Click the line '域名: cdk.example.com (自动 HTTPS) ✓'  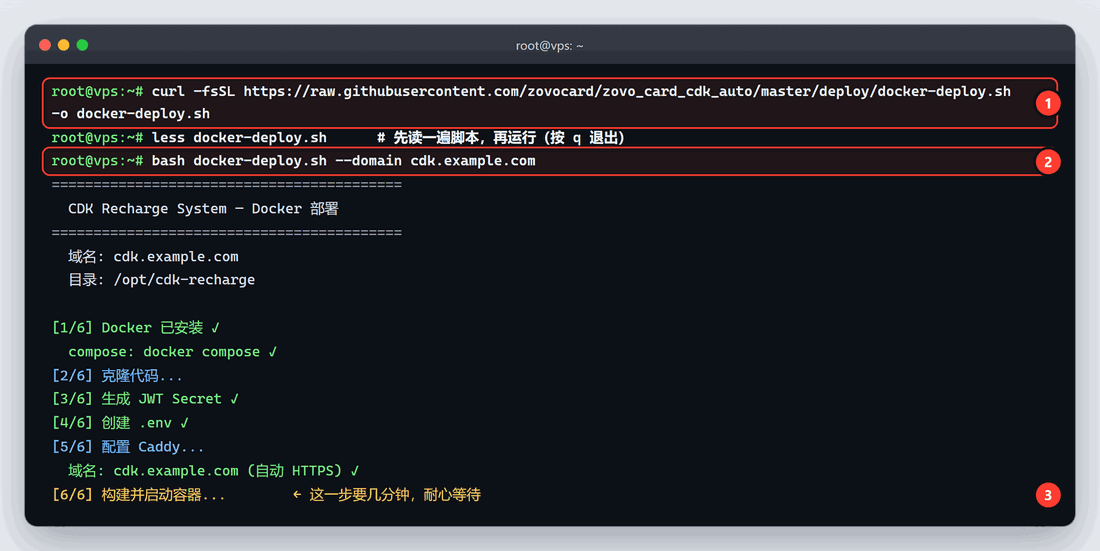click(214, 471)
